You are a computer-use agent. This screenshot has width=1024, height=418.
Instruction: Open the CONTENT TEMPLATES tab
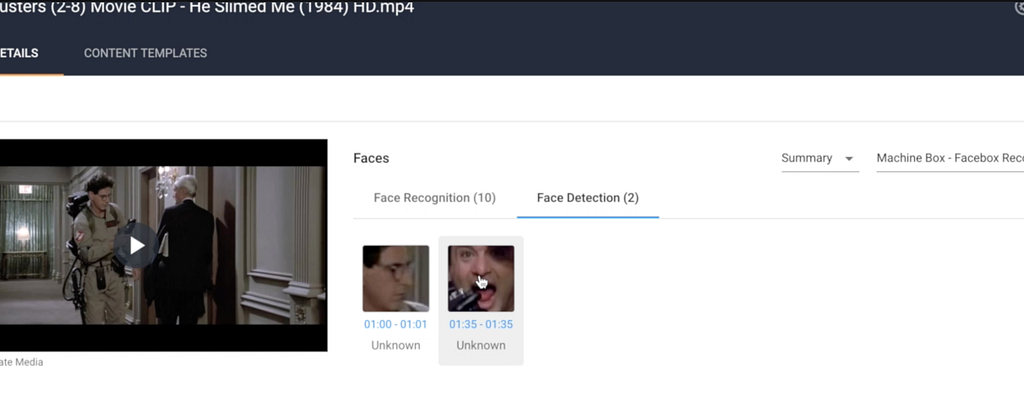[146, 54]
